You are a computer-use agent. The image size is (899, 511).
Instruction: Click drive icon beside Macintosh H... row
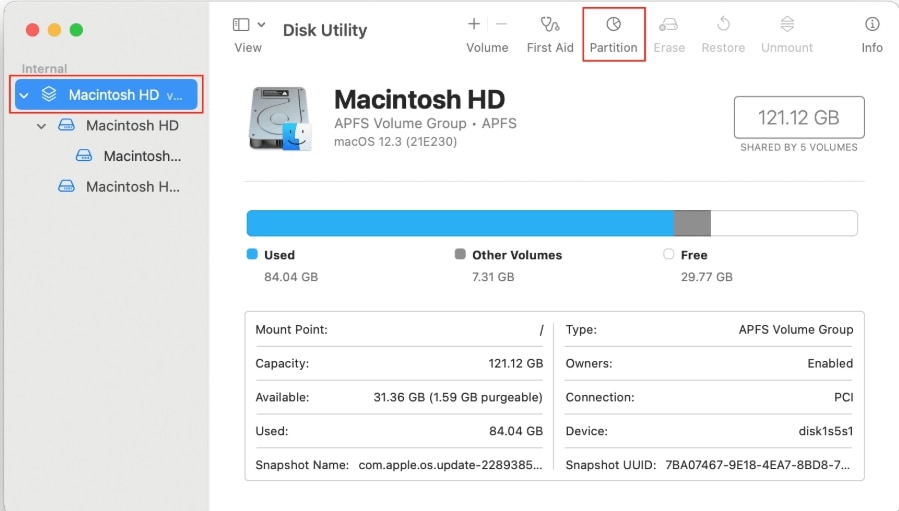67,186
